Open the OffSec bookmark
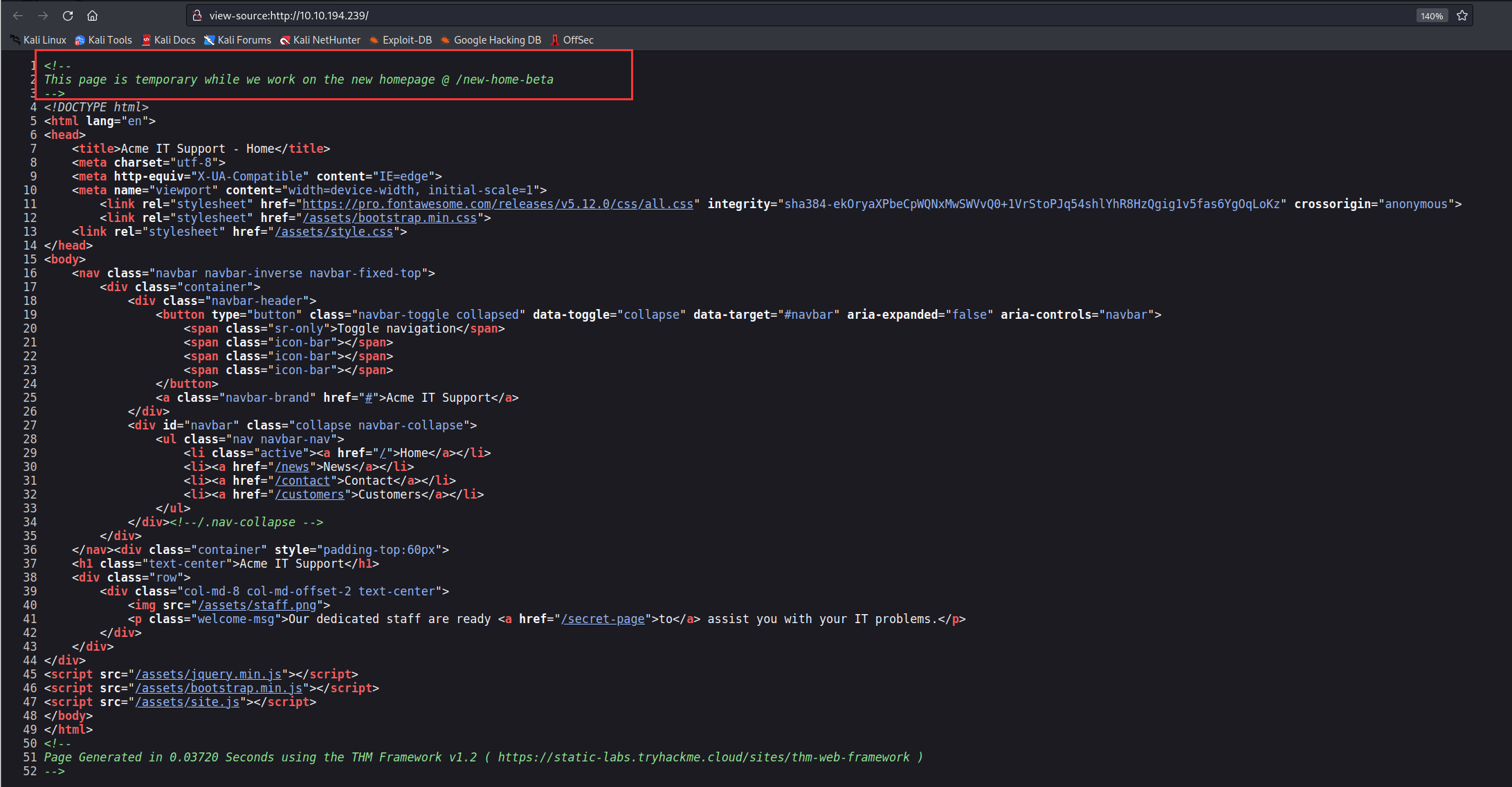1512x787 pixels. [572, 40]
